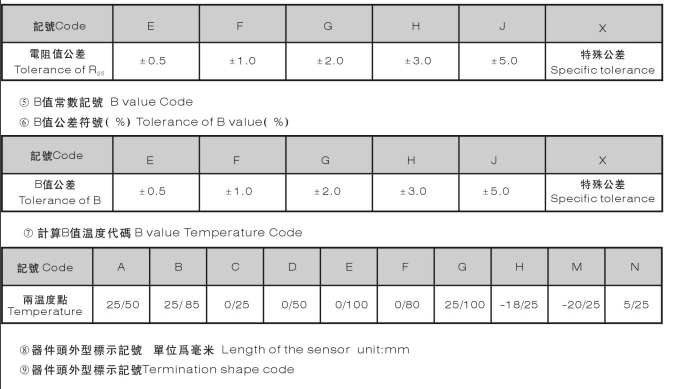Click 'Tolerance of B value(%)' heading
The width and height of the screenshot is (681, 389).
click(x=212, y=122)
